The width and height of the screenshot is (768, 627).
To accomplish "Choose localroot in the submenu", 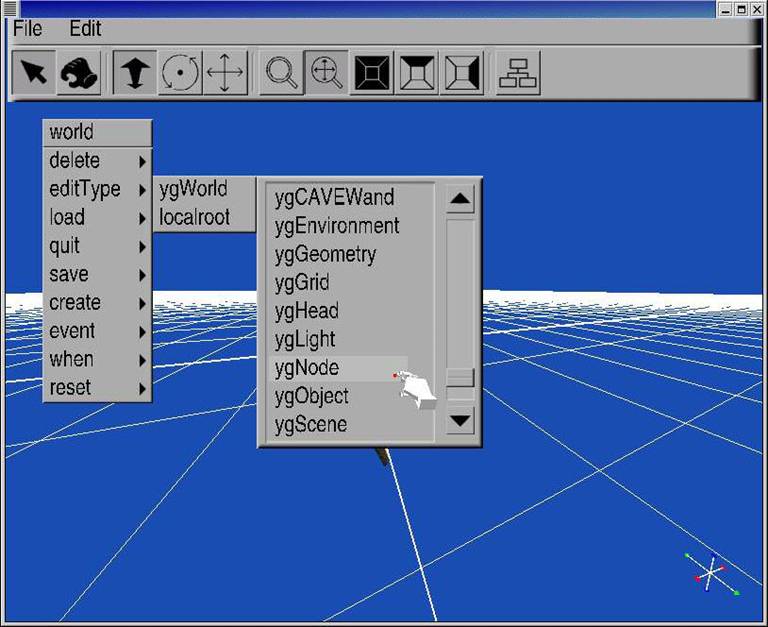I will (205, 217).
